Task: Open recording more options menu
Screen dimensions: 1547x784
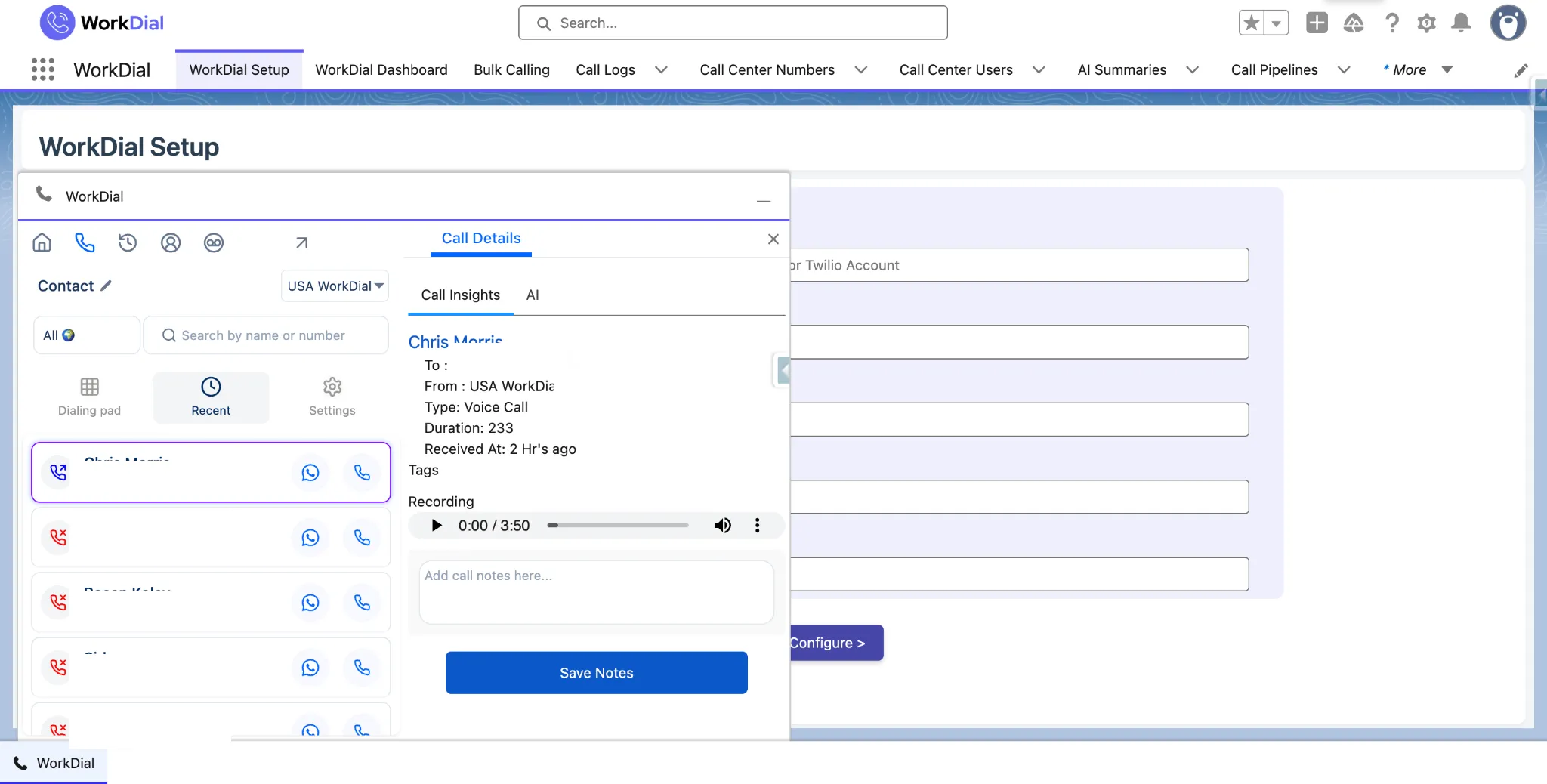Action: click(757, 526)
